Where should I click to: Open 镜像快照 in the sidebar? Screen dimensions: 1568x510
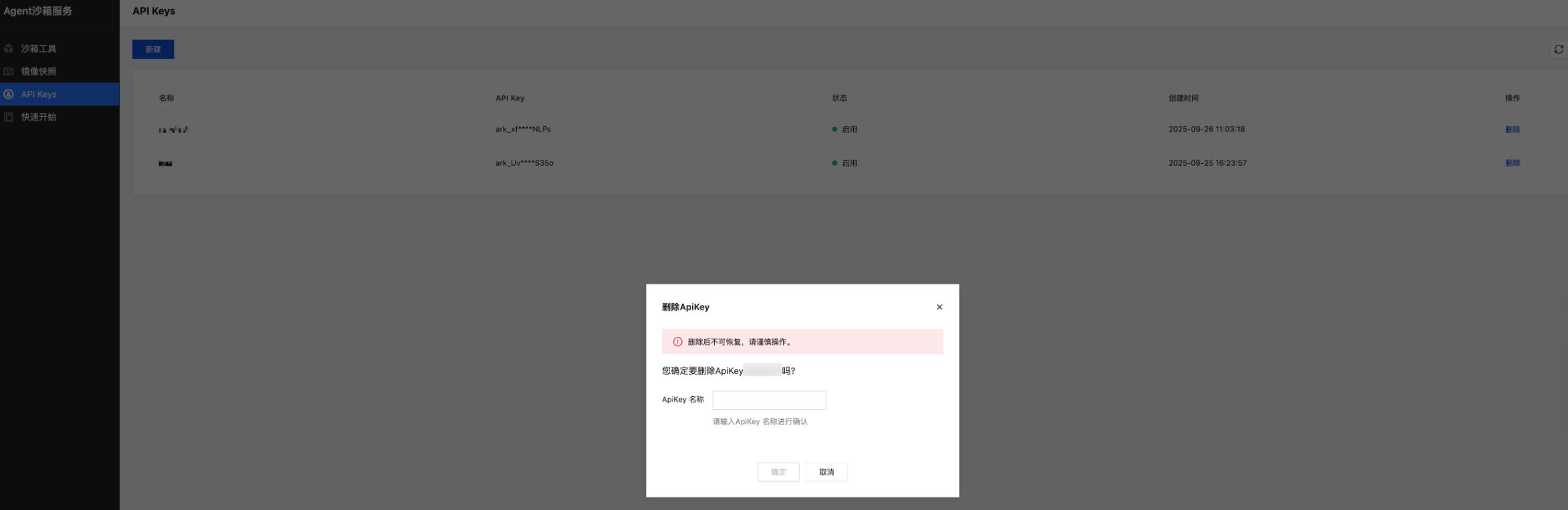60,72
